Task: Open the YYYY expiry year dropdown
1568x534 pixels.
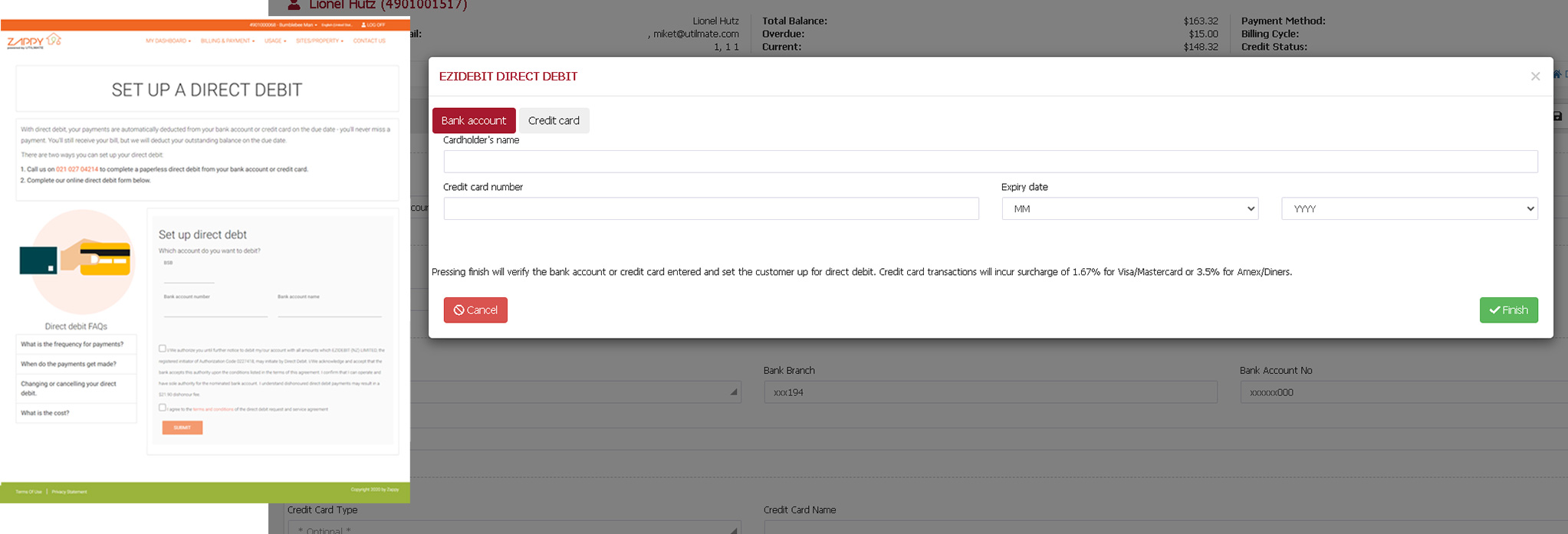Action: (1409, 208)
